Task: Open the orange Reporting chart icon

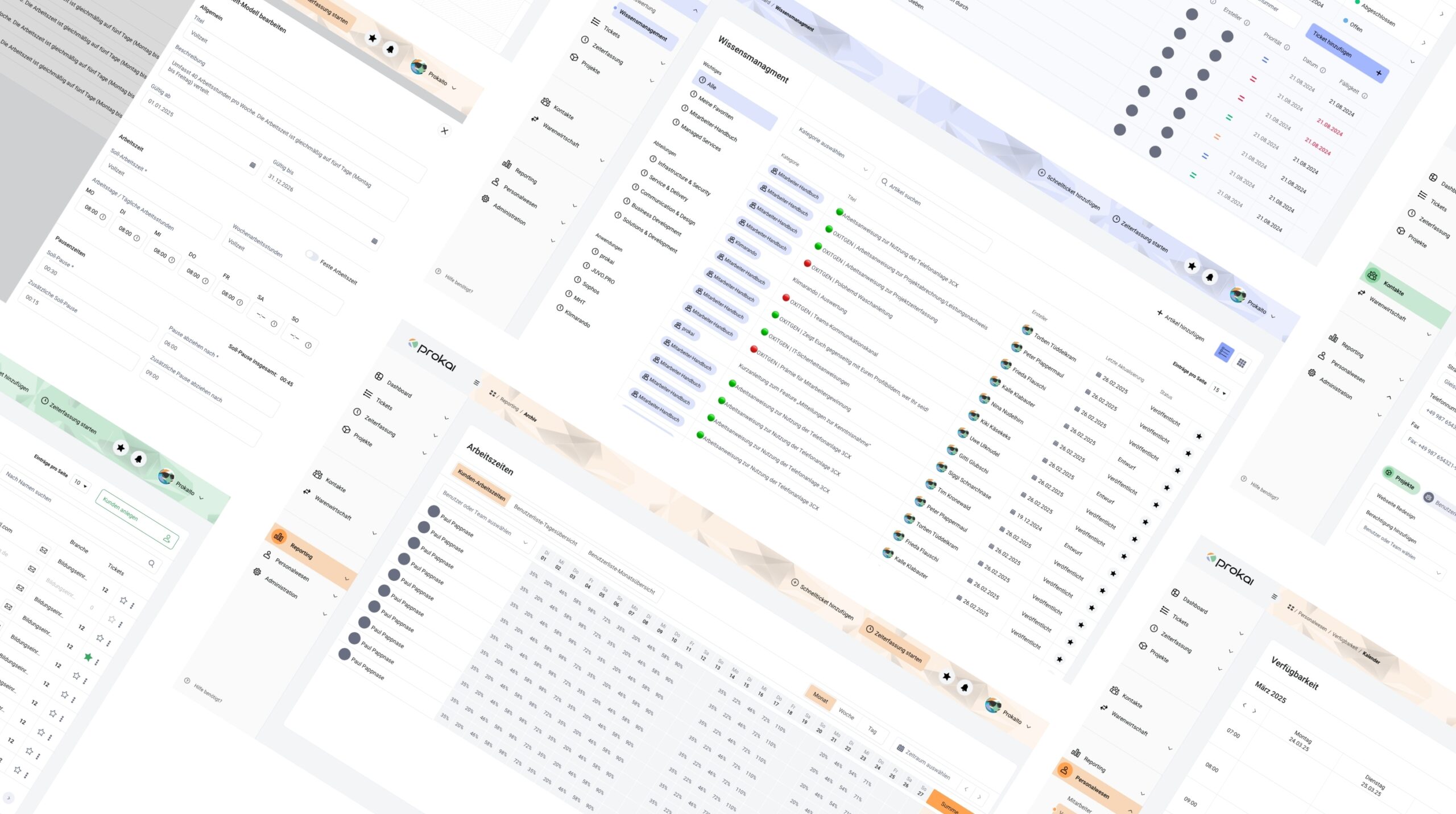Action: coord(279,536)
